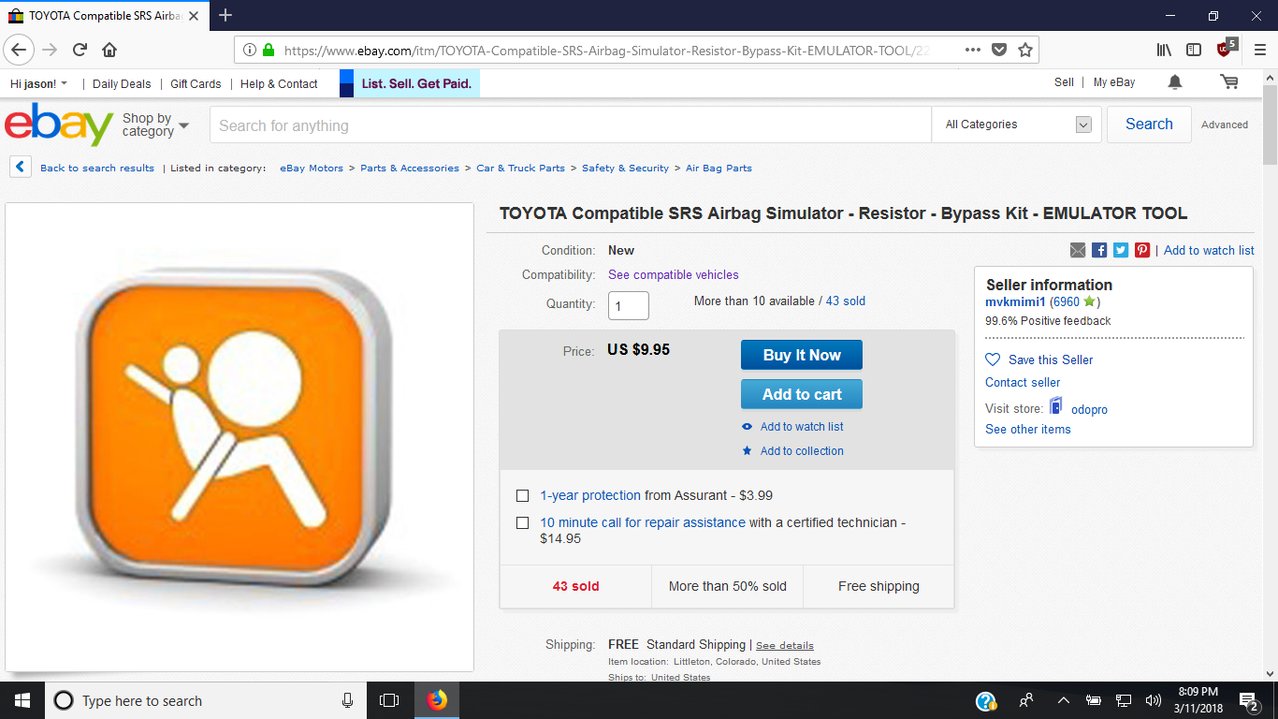
Task: Open the Firefox home page
Action: click(x=109, y=49)
